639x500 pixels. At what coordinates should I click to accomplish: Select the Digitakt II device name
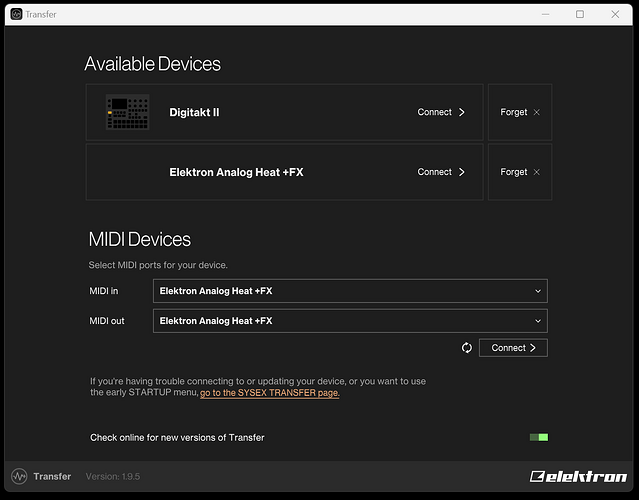pos(194,112)
